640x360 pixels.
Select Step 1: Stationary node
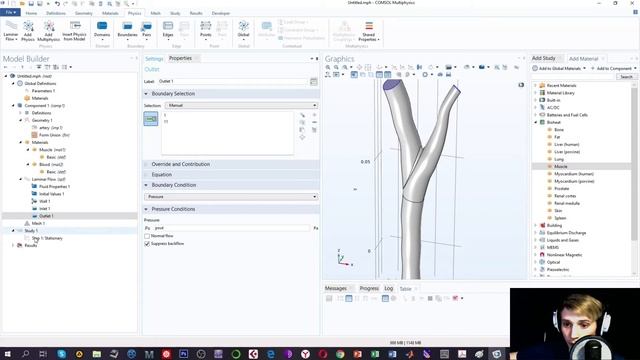[47, 238]
